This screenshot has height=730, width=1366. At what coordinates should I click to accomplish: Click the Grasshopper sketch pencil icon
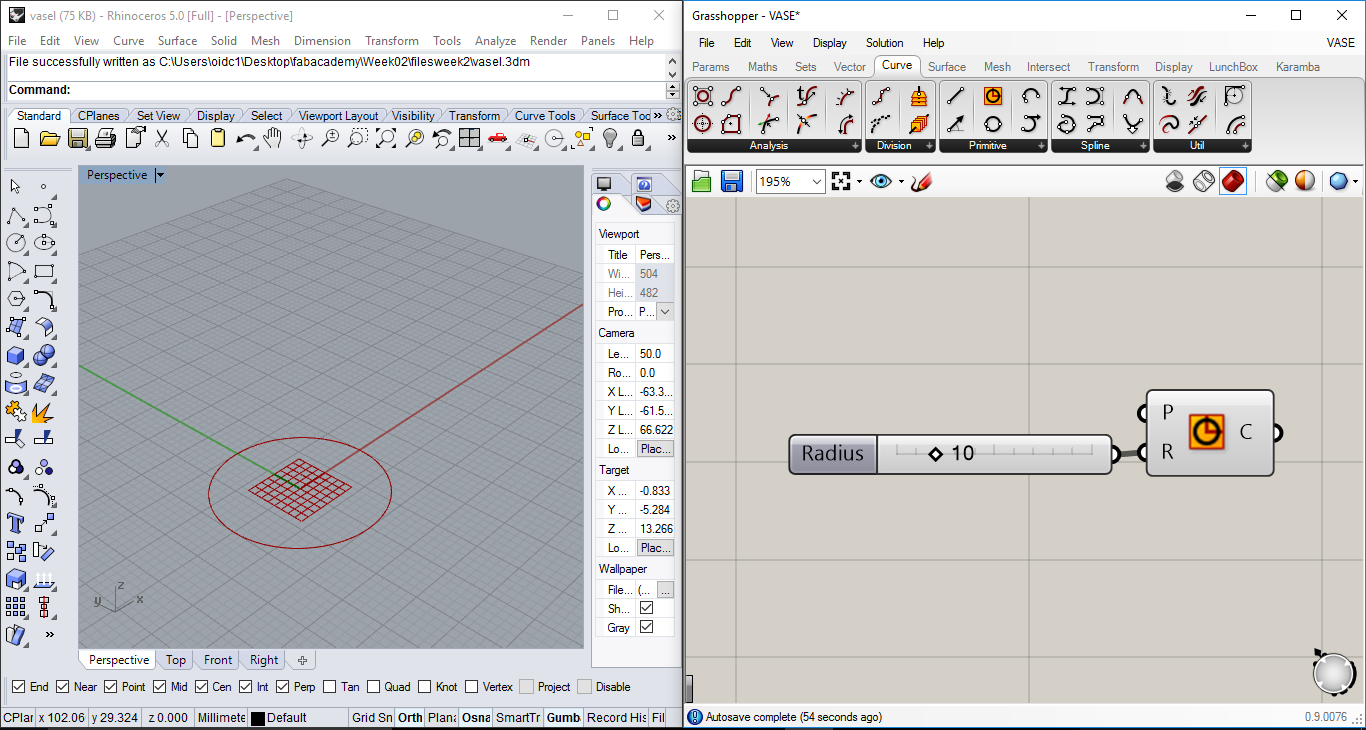click(921, 181)
